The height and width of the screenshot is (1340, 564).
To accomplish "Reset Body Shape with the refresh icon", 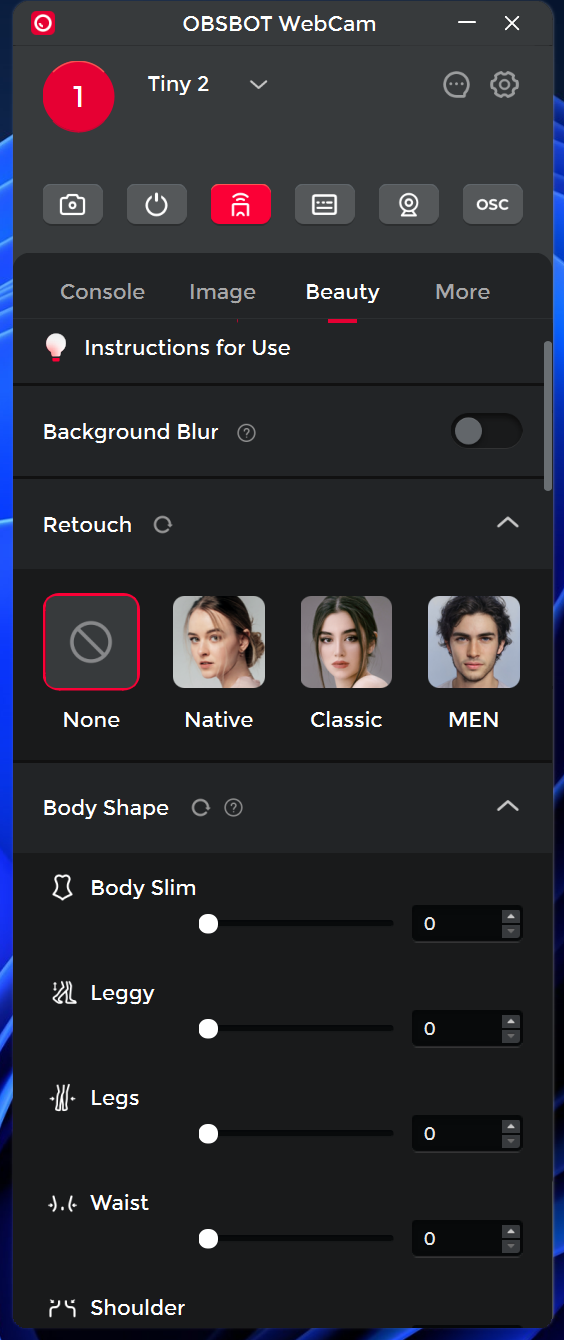I will coord(200,808).
